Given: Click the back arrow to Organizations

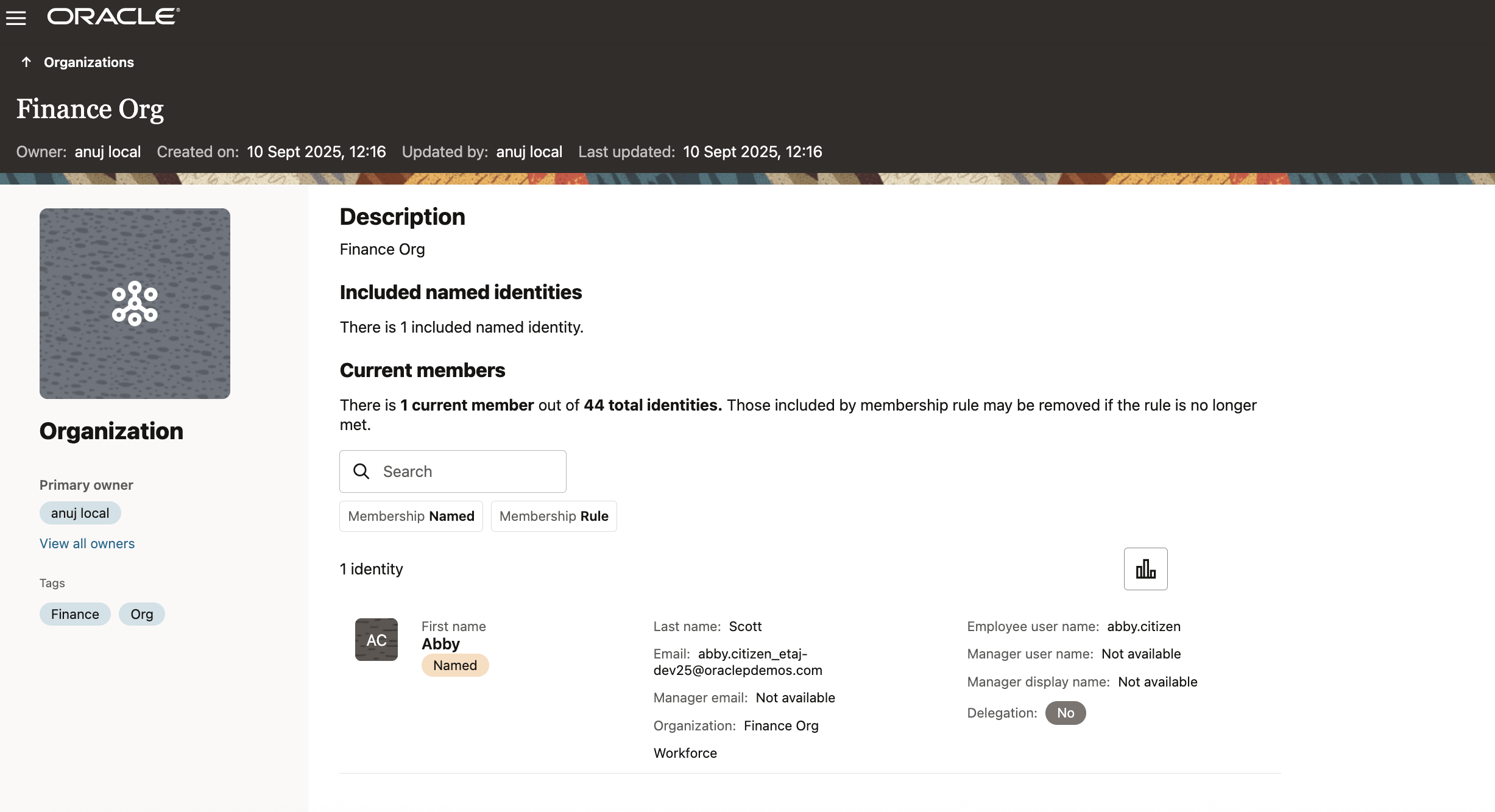Looking at the screenshot, I should click(x=26, y=62).
